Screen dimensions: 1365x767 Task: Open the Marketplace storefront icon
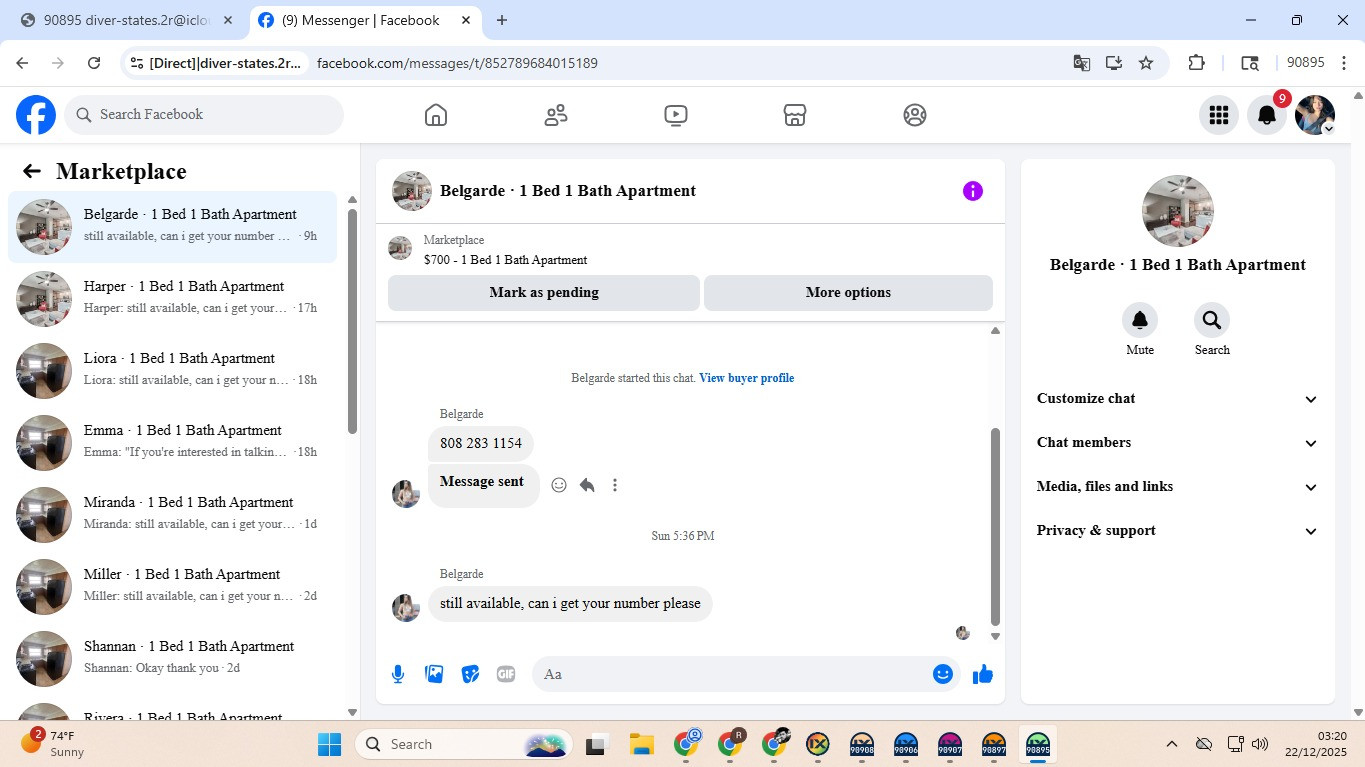[x=795, y=115]
